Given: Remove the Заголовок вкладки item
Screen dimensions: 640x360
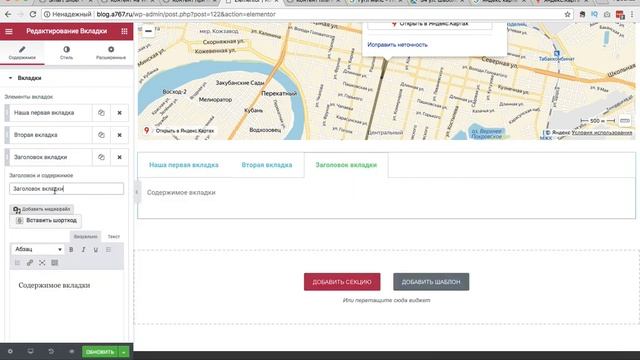Looking at the screenshot, I should tap(120, 157).
